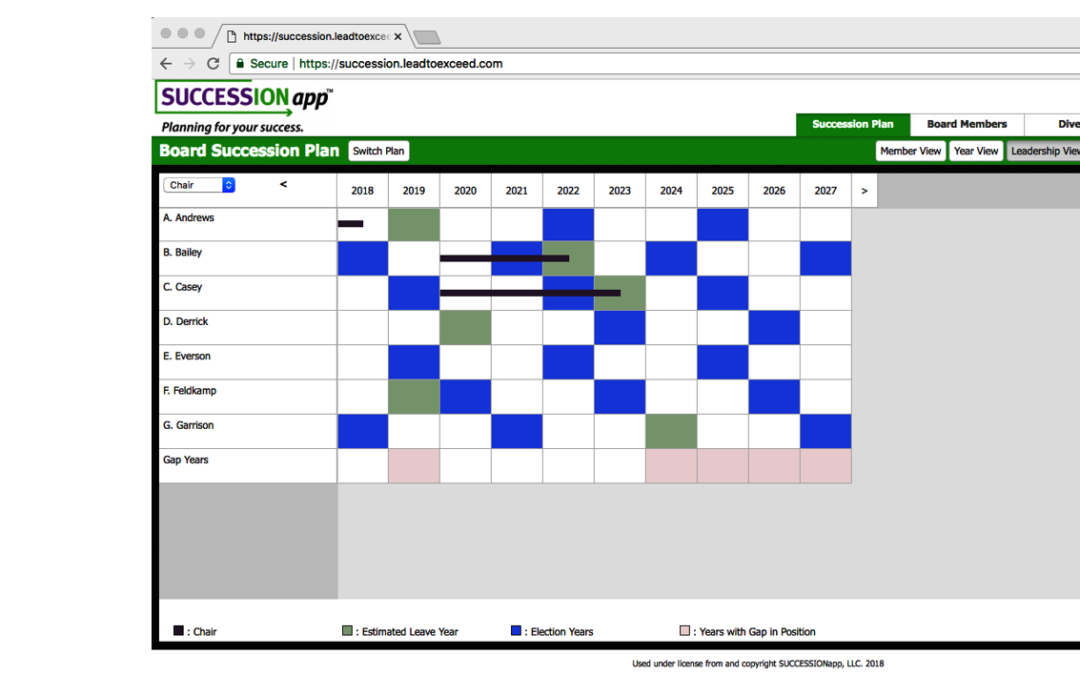Click G. Garrison 2024 leave year cell

[x=671, y=431]
